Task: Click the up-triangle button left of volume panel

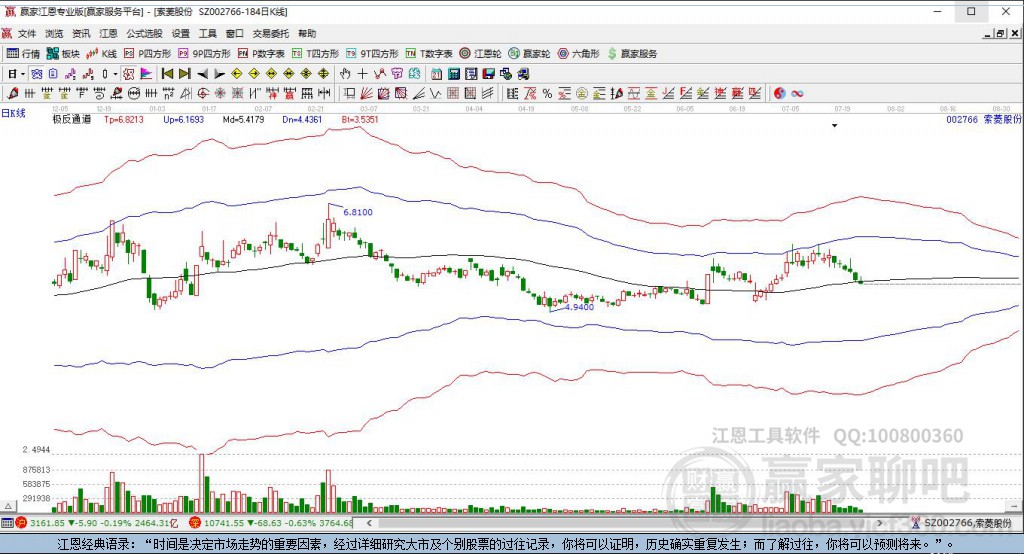Action: [x=8, y=506]
